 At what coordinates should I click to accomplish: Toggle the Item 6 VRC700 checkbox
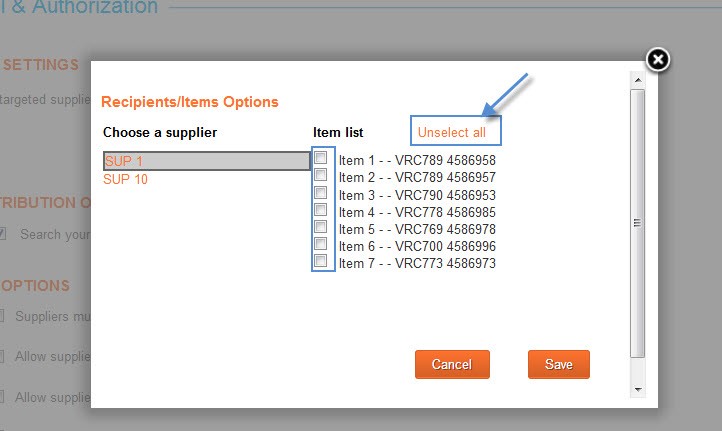(x=321, y=244)
